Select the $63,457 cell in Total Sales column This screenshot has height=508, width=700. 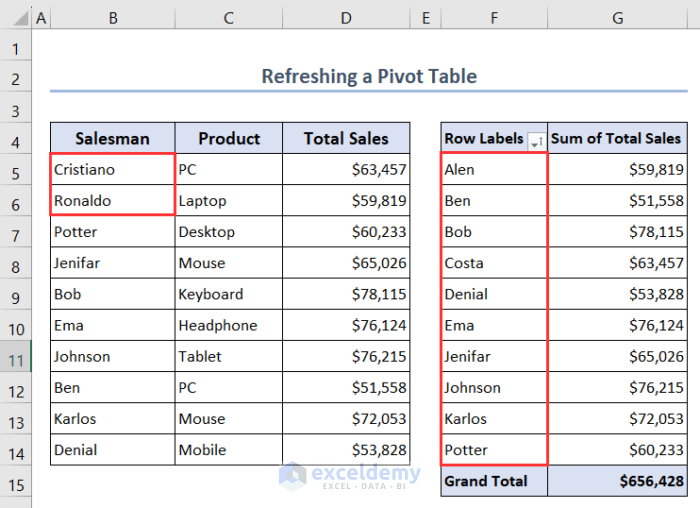pyautogui.click(x=346, y=169)
